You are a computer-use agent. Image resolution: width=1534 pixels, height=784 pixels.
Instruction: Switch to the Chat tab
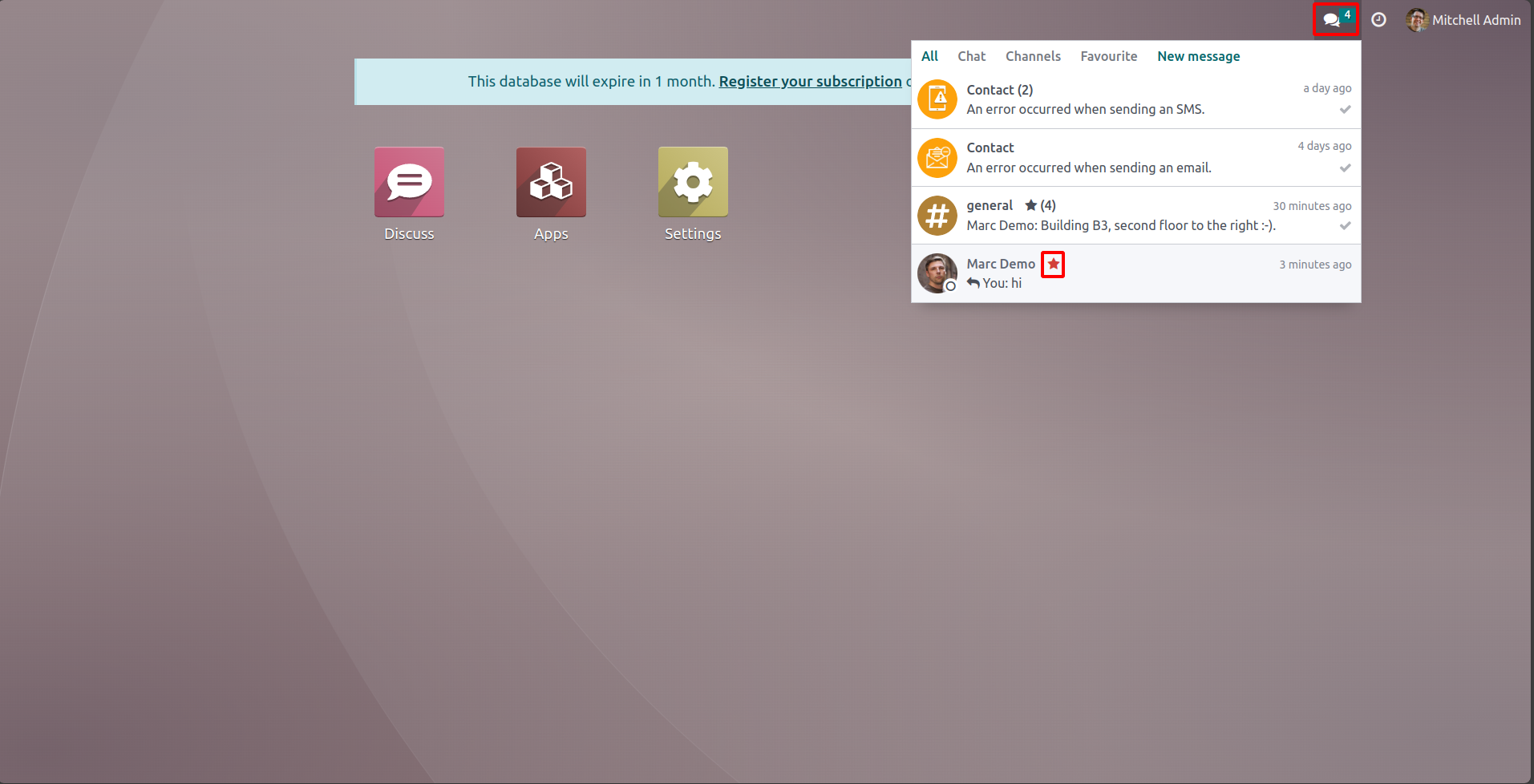coord(971,56)
